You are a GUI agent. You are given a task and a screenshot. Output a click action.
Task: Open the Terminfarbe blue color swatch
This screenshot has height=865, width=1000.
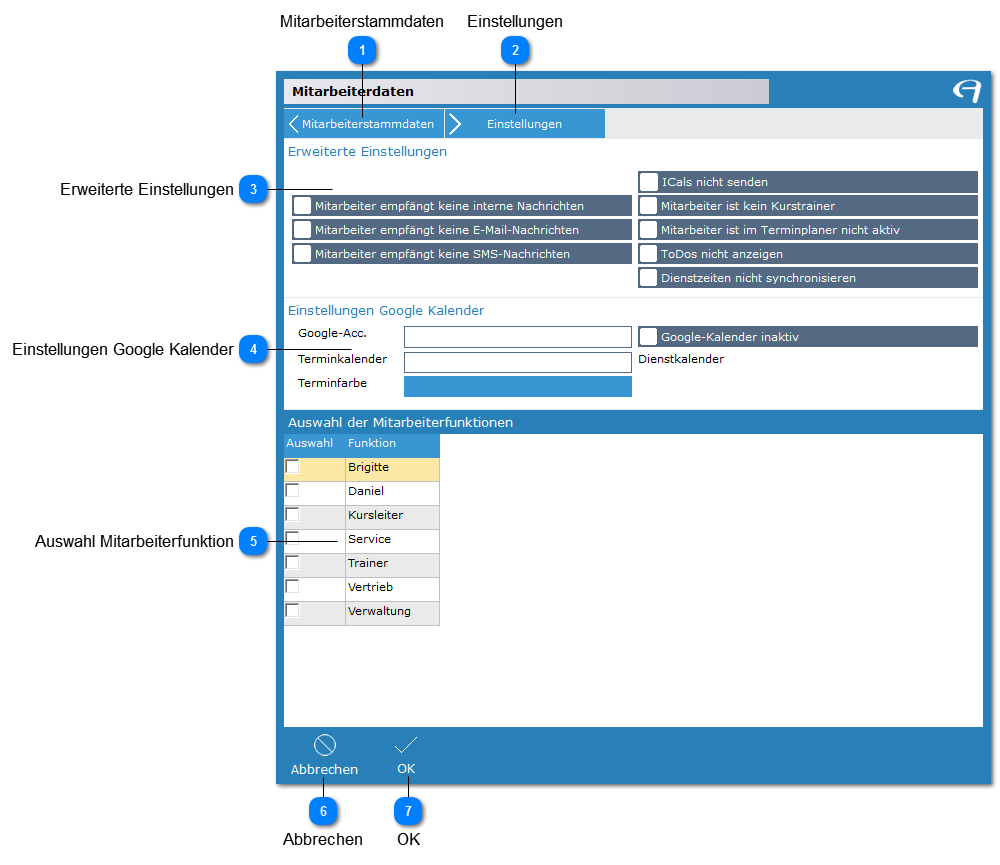[518, 387]
